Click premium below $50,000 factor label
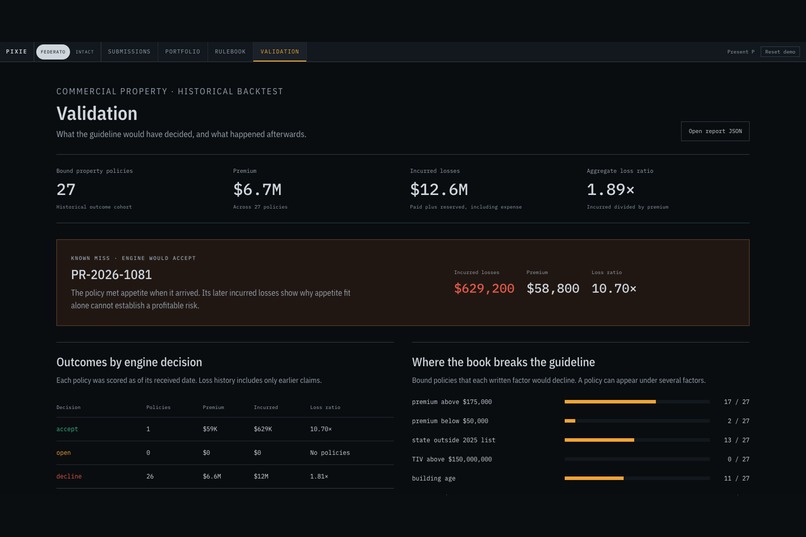Screen dimensions: 806x537 (x=450, y=421)
